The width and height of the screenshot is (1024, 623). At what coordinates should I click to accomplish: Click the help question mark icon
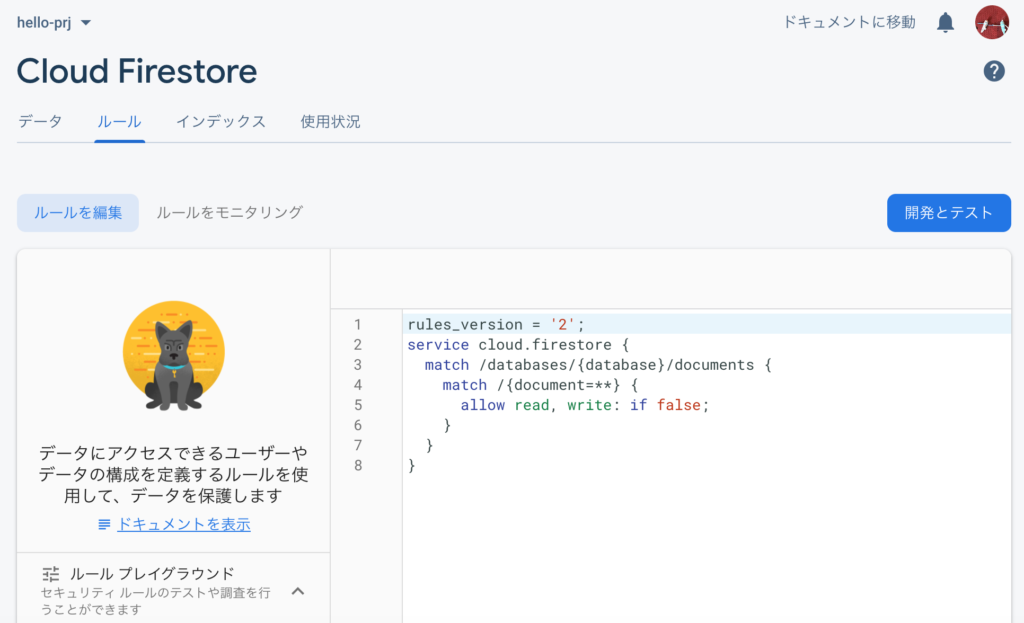(993, 71)
